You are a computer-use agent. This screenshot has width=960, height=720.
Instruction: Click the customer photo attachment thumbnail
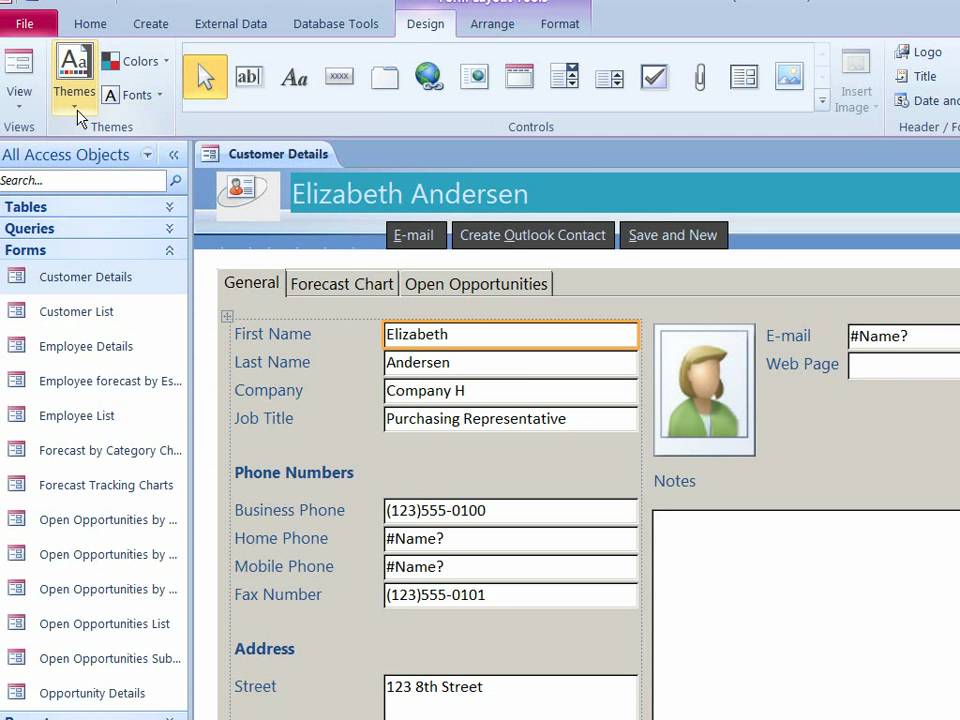coord(704,390)
